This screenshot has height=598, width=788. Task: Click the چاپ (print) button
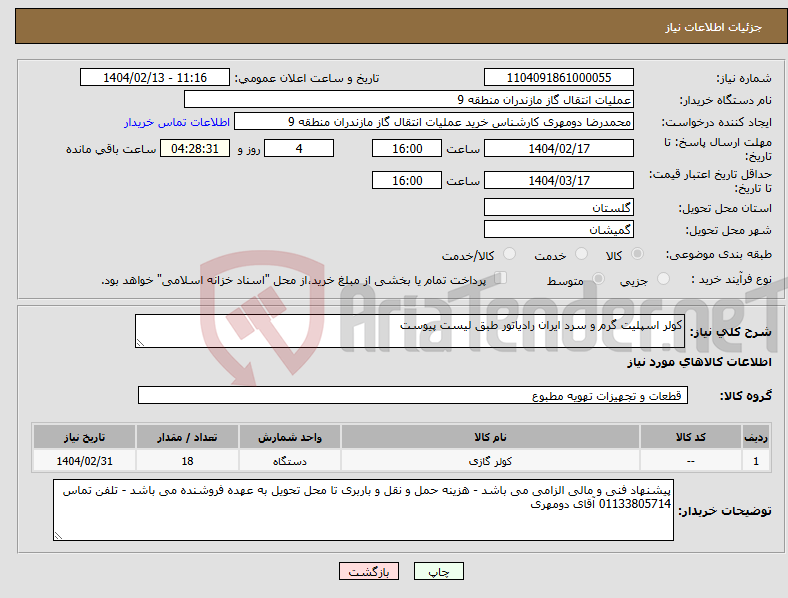point(438,571)
